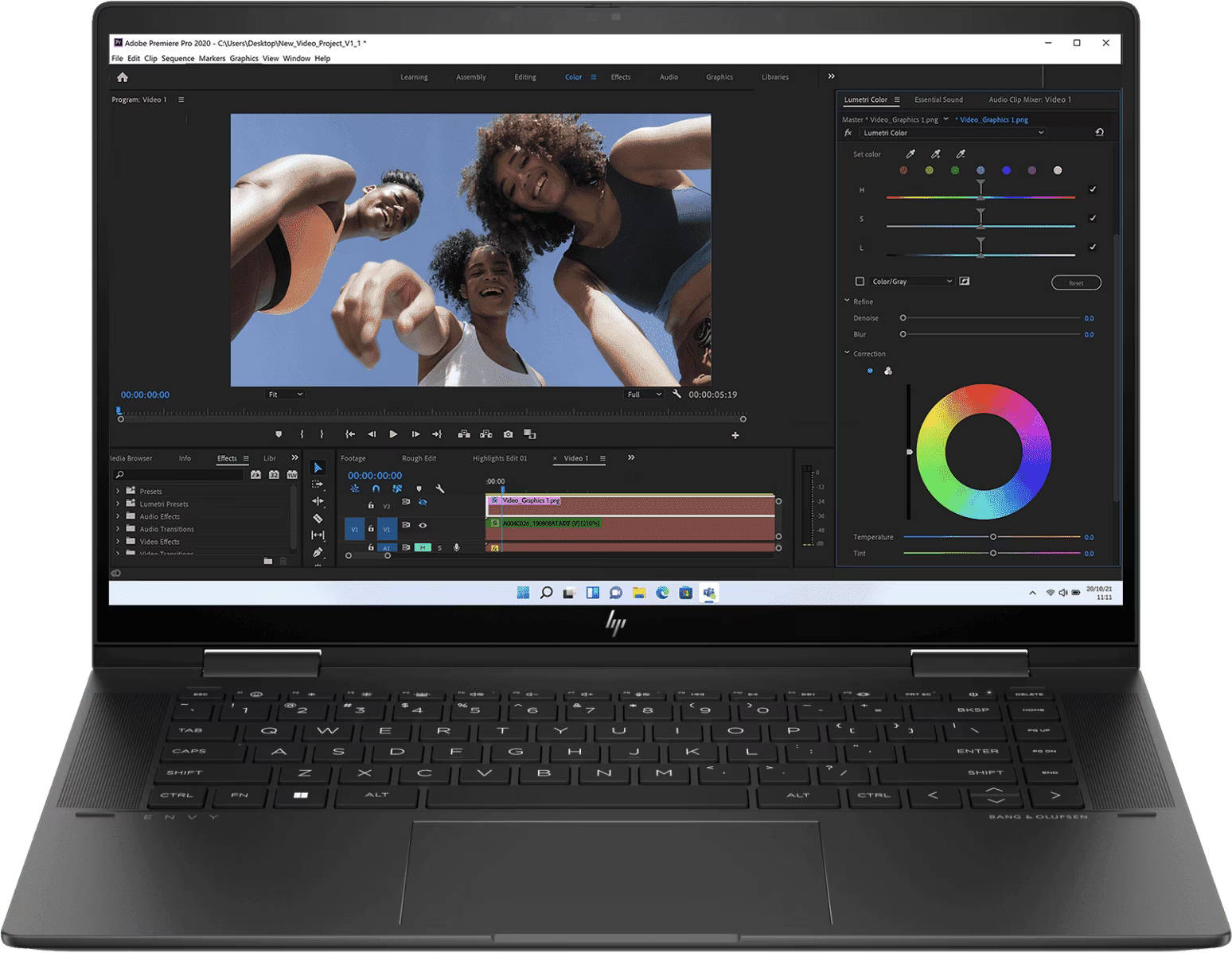Toggle the S range checkbox
This screenshot has height=953, width=1232.
(1093, 218)
